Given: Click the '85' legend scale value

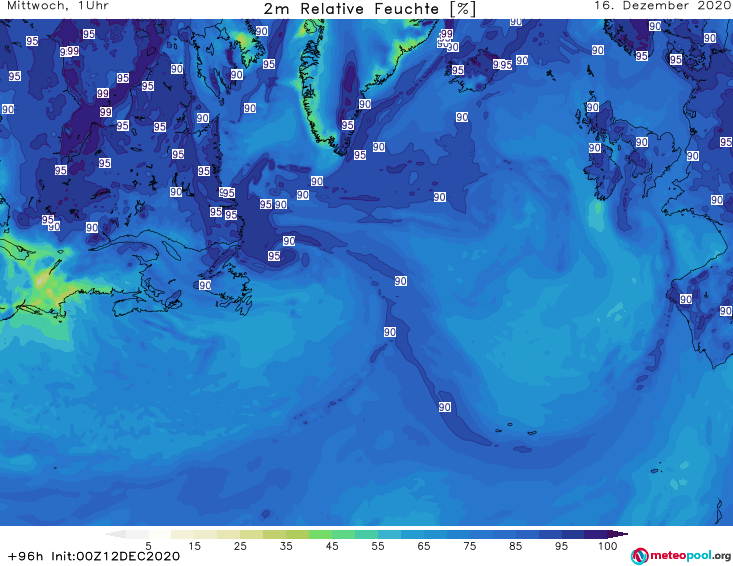Looking at the screenshot, I should click(516, 546).
